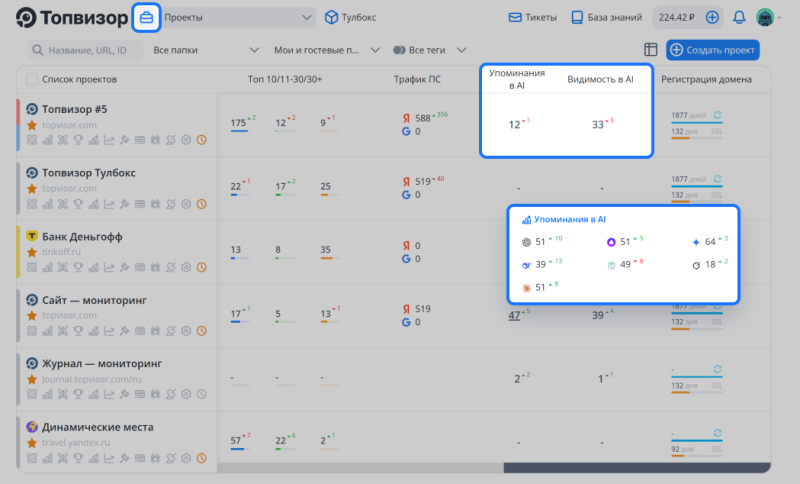Expand the Все теги chevron

[x=461, y=50]
